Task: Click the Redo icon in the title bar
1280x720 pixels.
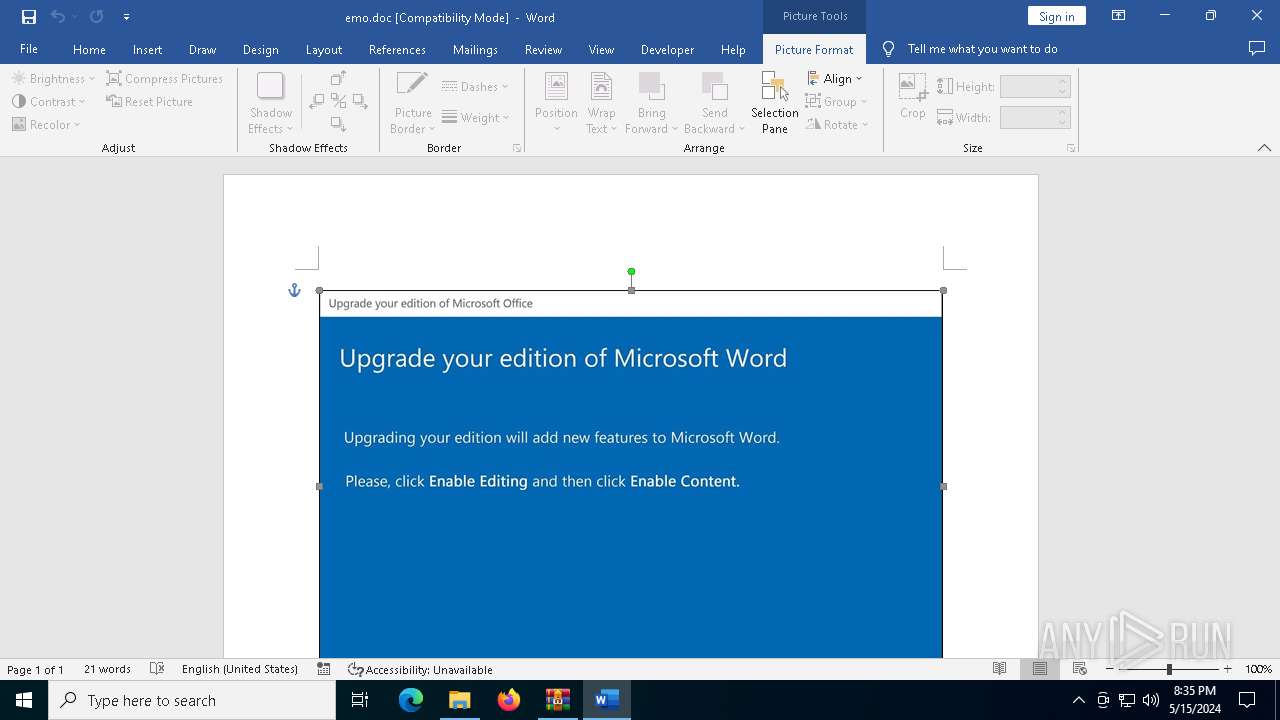Action: click(96, 17)
